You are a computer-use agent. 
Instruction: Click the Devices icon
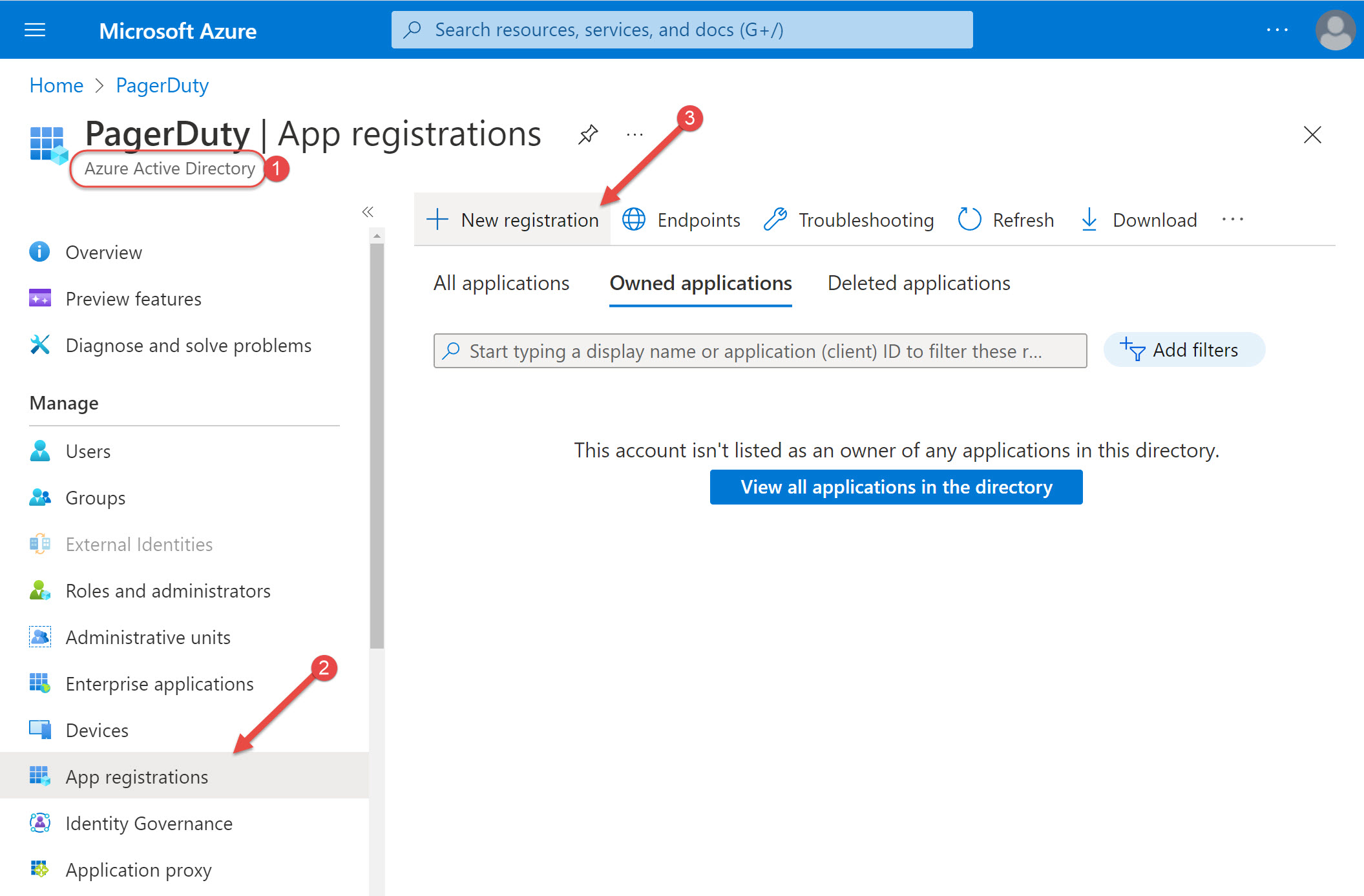[39, 730]
